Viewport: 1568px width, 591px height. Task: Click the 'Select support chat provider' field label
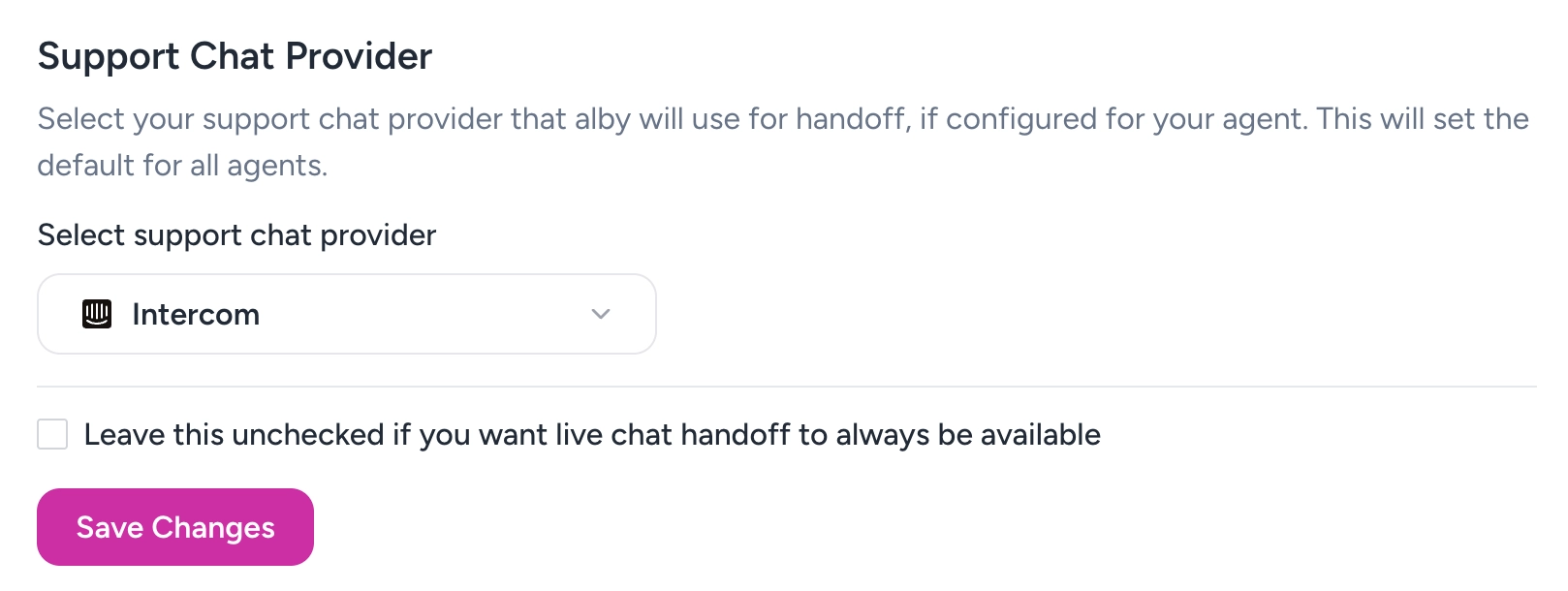tap(236, 235)
